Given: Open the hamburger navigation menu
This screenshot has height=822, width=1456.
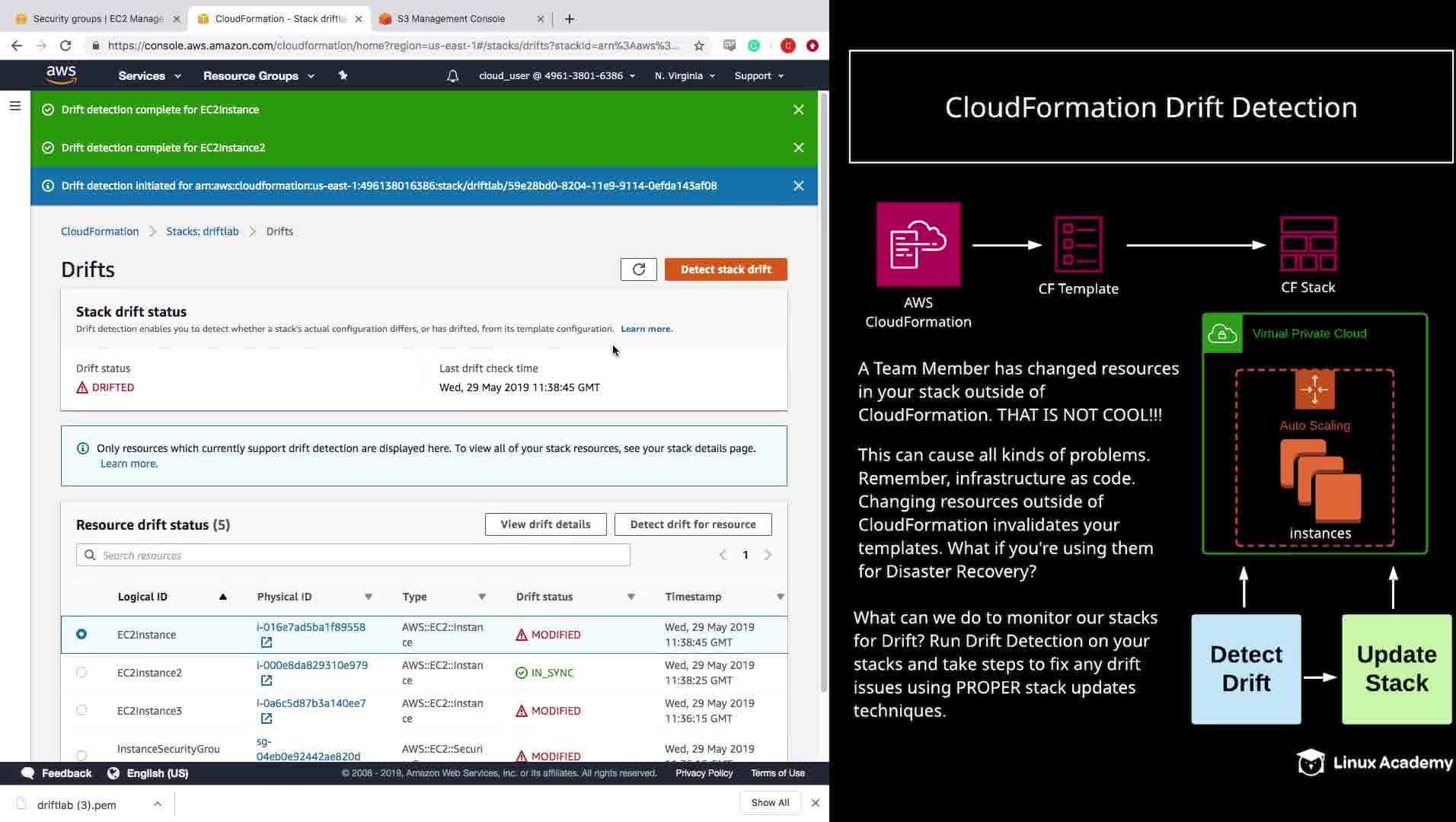Looking at the screenshot, I should tap(15, 106).
